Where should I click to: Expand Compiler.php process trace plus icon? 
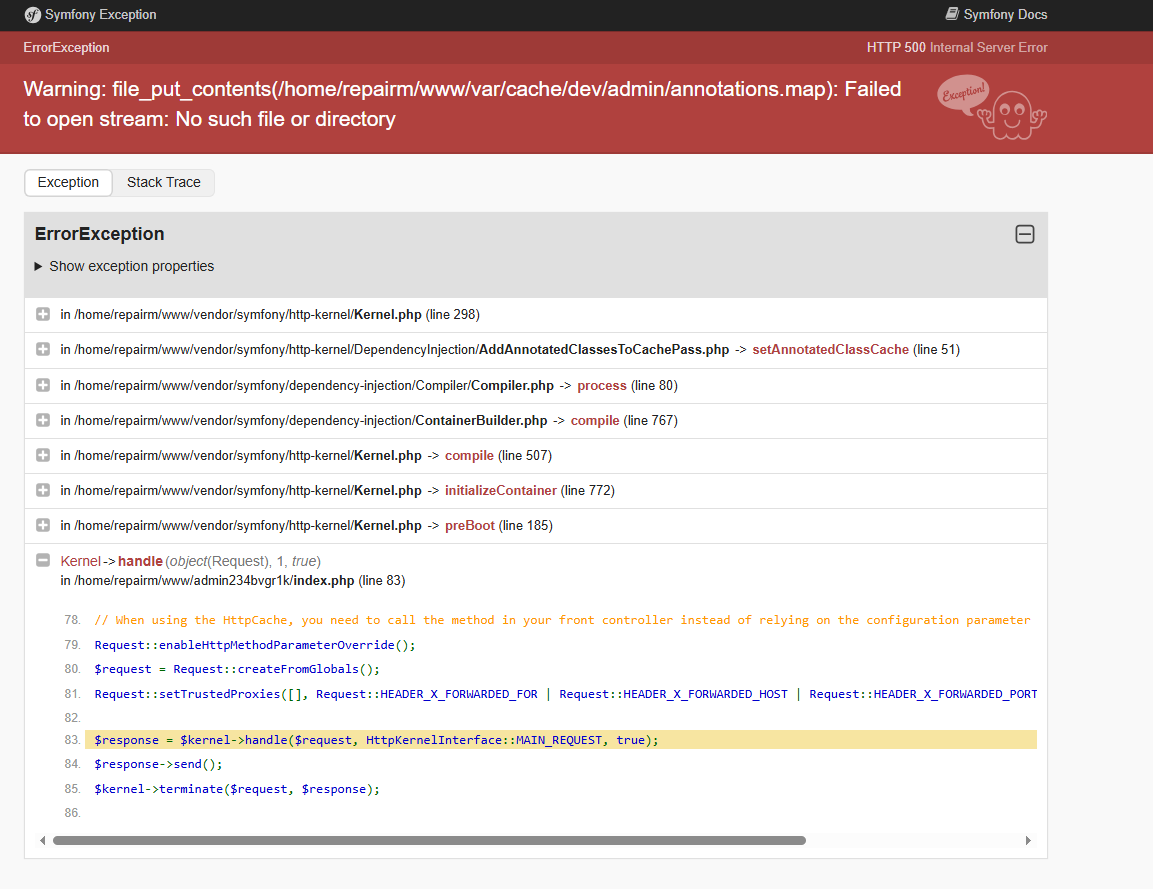coord(43,385)
